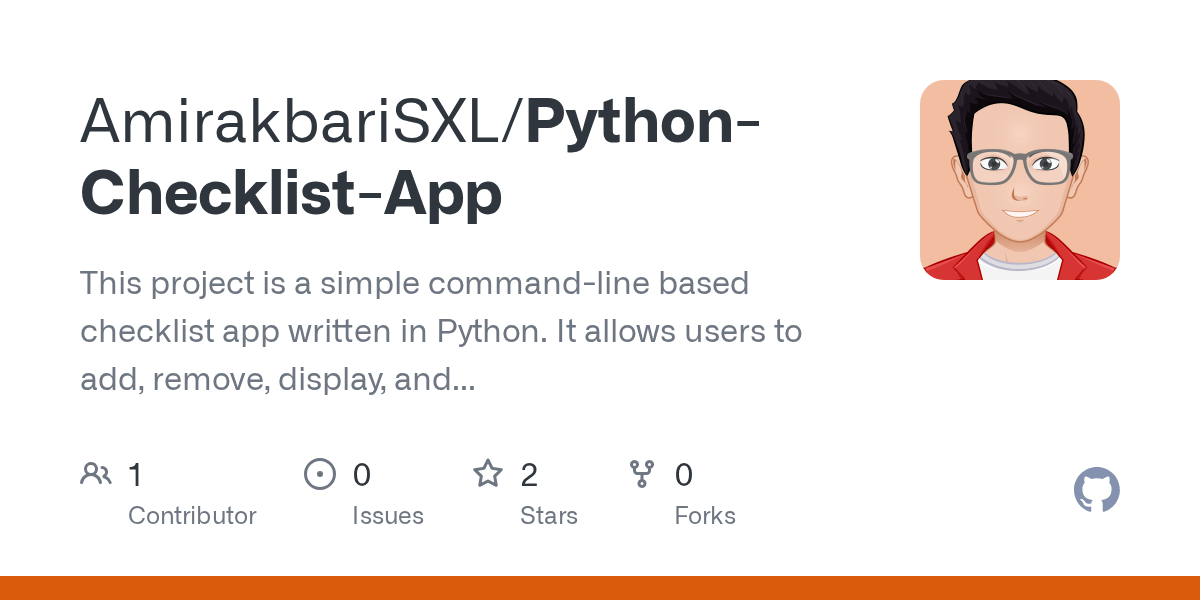
Task: Click the Issues circle icon
Action: point(319,474)
